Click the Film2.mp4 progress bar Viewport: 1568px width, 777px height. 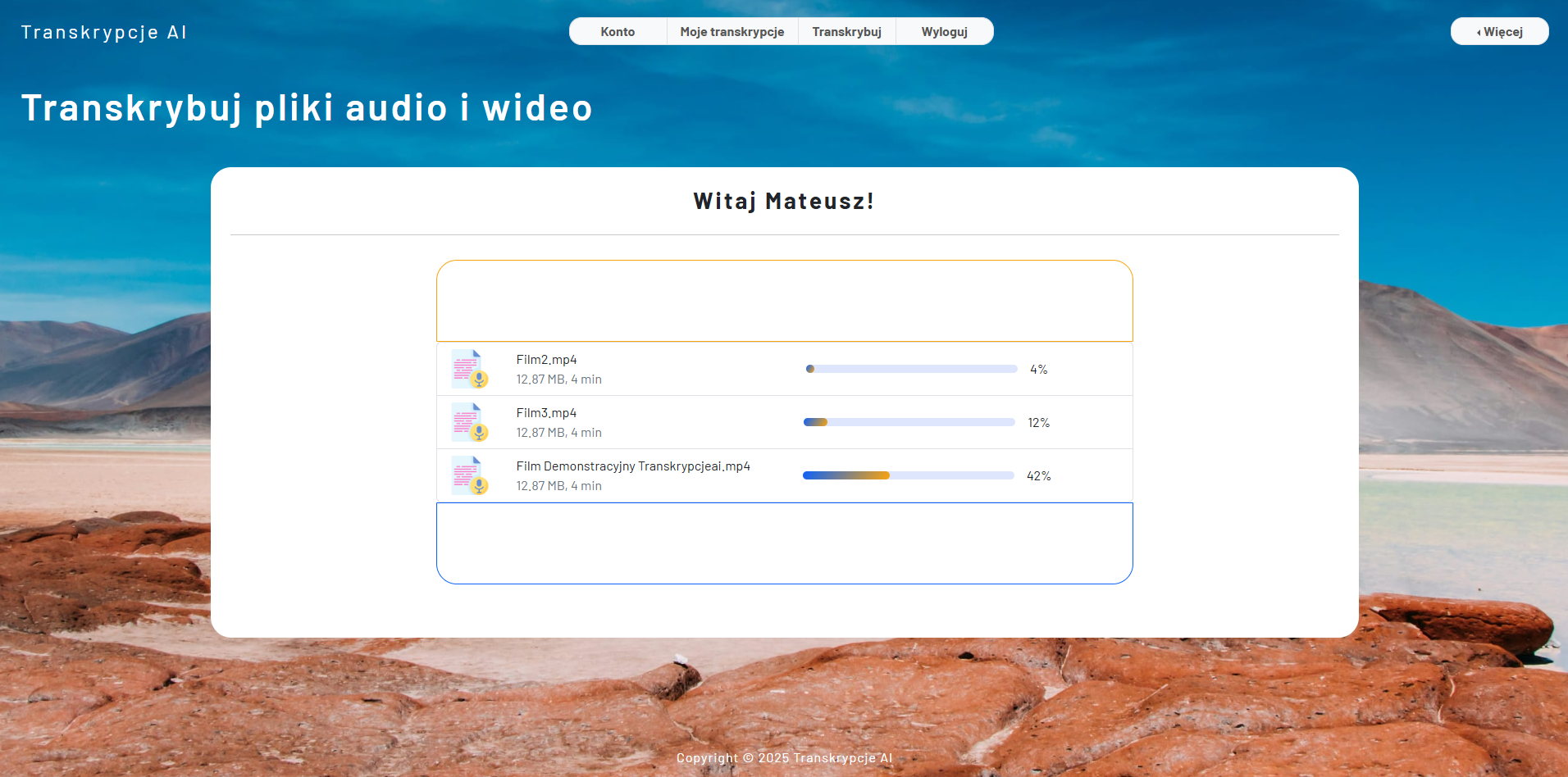coord(911,369)
